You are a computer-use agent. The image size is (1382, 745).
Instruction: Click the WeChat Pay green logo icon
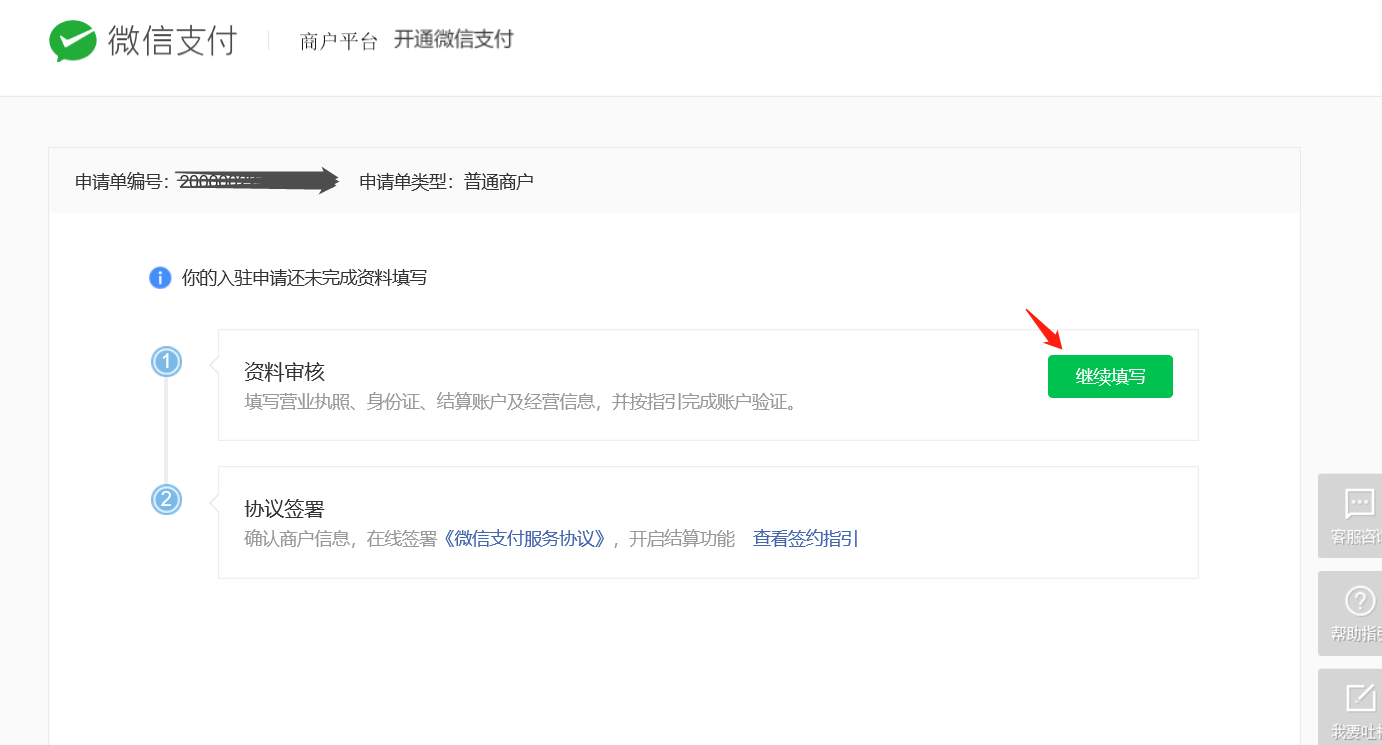(x=73, y=41)
